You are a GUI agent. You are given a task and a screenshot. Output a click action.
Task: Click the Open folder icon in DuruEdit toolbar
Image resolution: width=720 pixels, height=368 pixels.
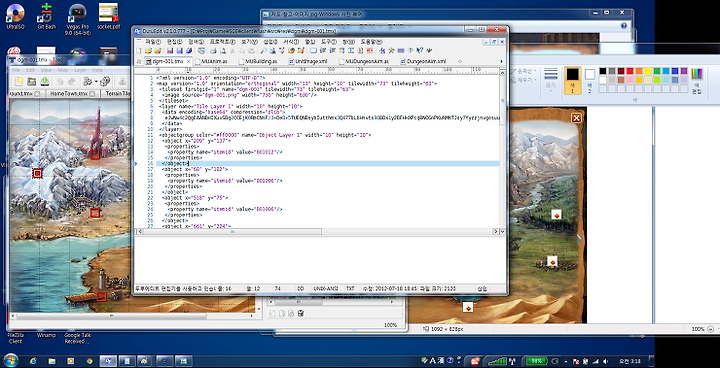148,50
